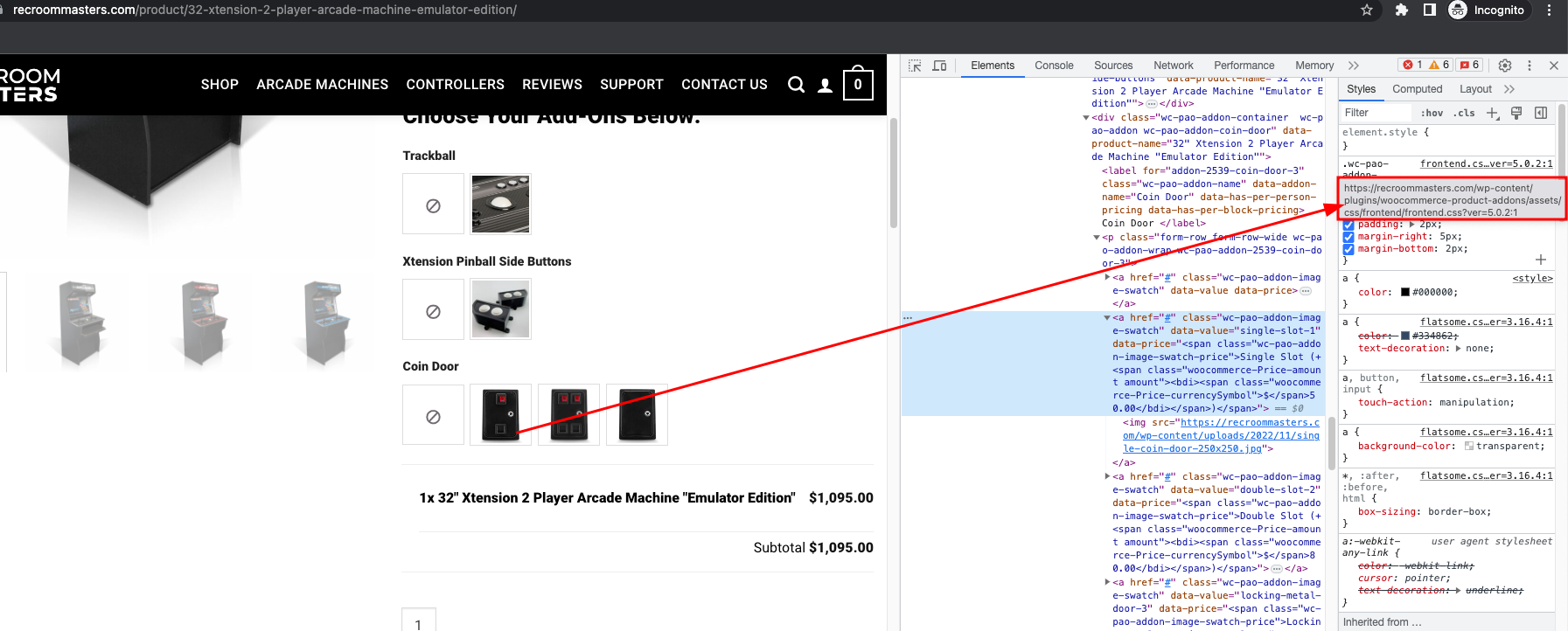Toggle the computed styles sidebar icon
The width and height of the screenshot is (1568, 631).
1541,113
